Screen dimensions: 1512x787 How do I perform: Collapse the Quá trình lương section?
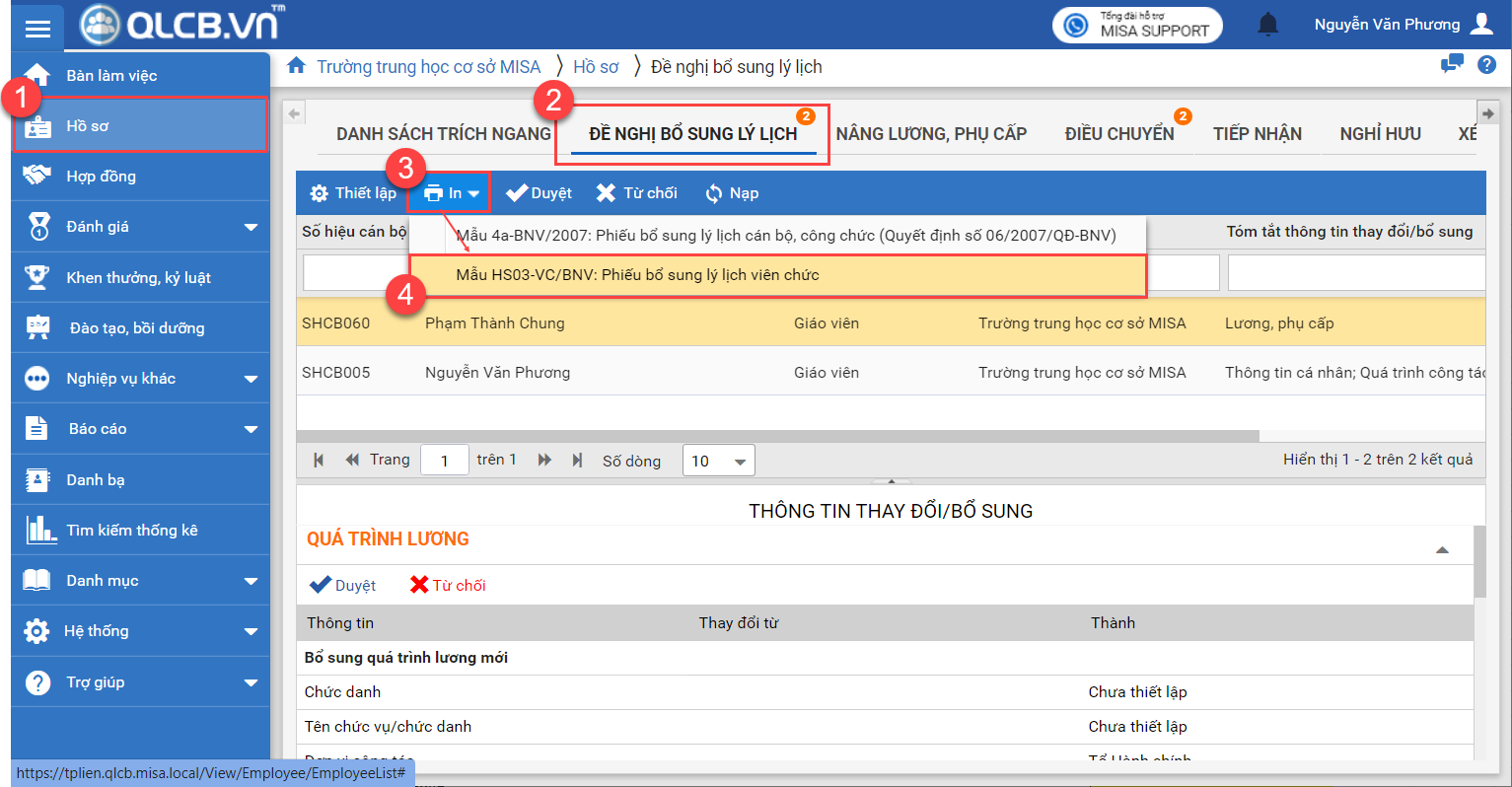point(1442,550)
